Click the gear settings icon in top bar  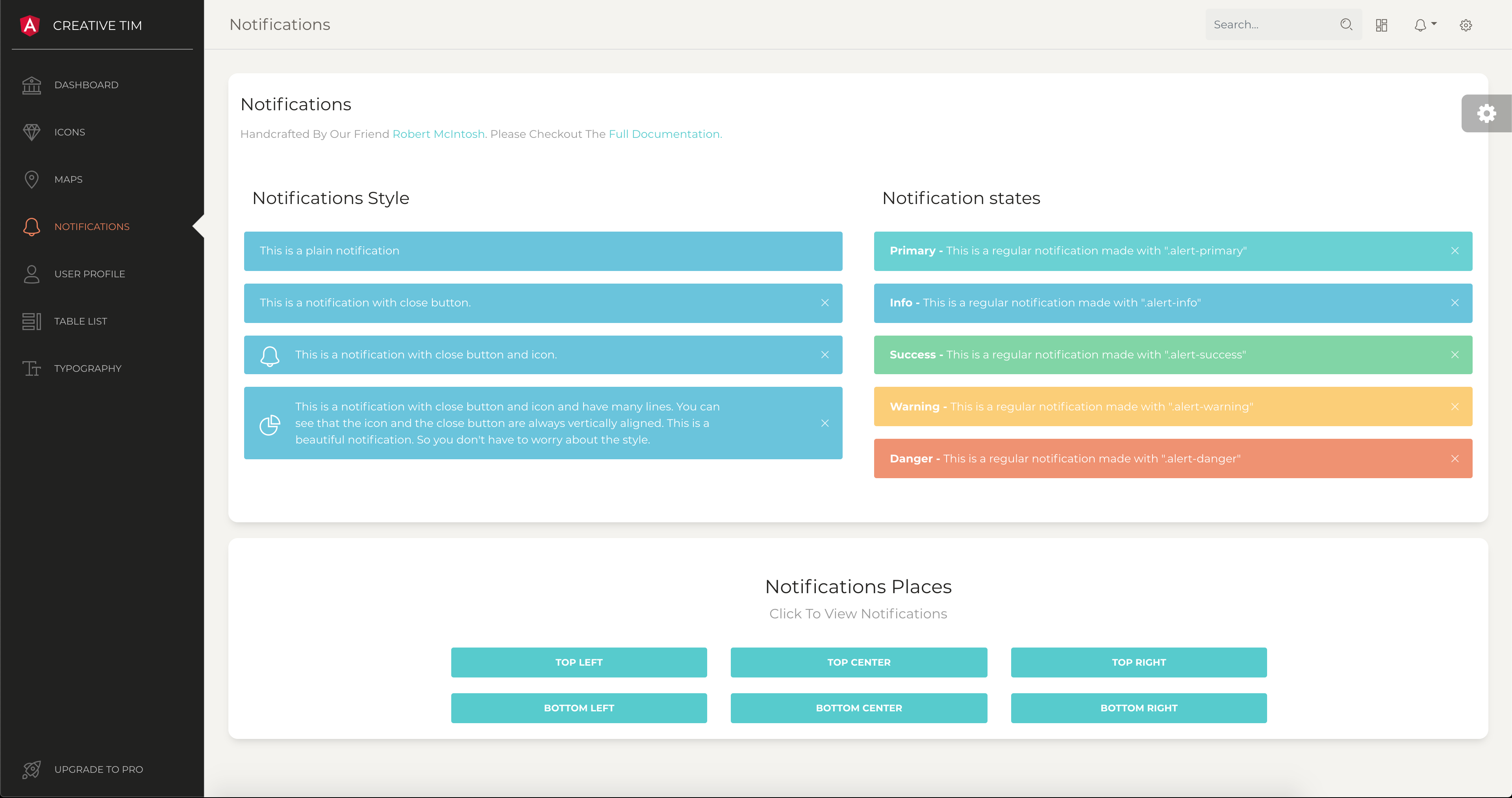(1466, 25)
